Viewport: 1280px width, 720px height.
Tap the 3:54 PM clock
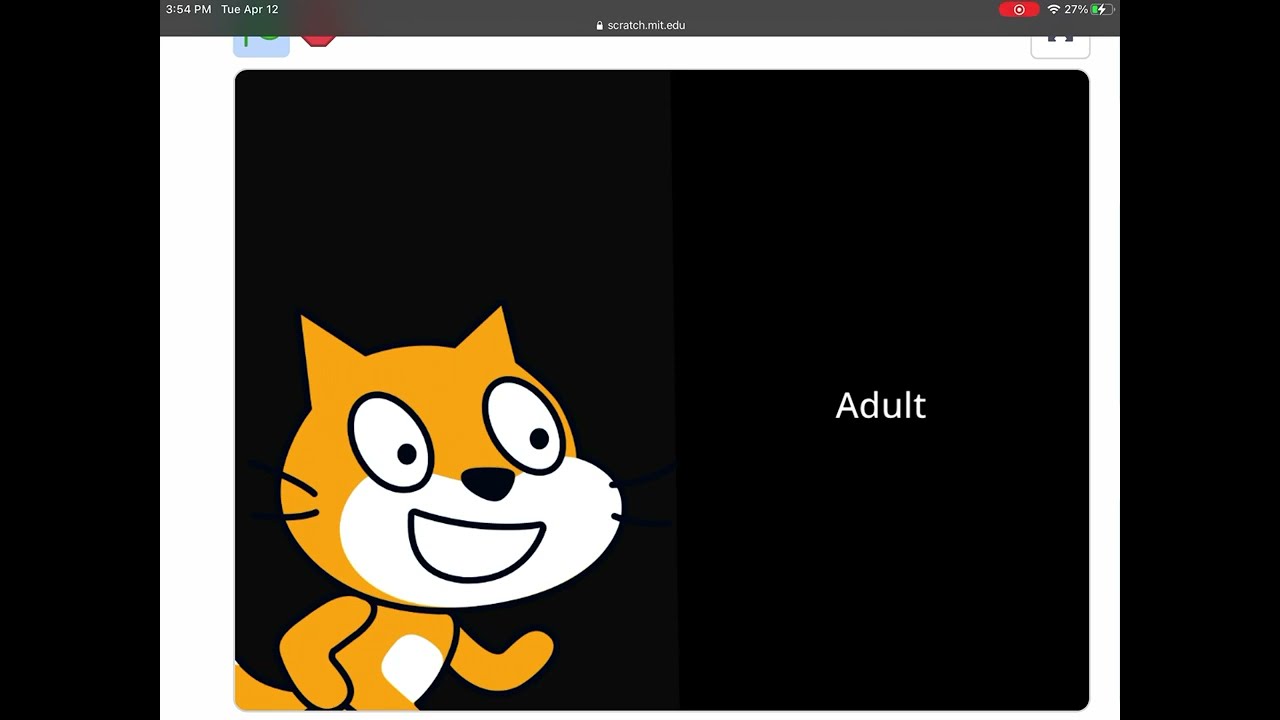point(188,9)
